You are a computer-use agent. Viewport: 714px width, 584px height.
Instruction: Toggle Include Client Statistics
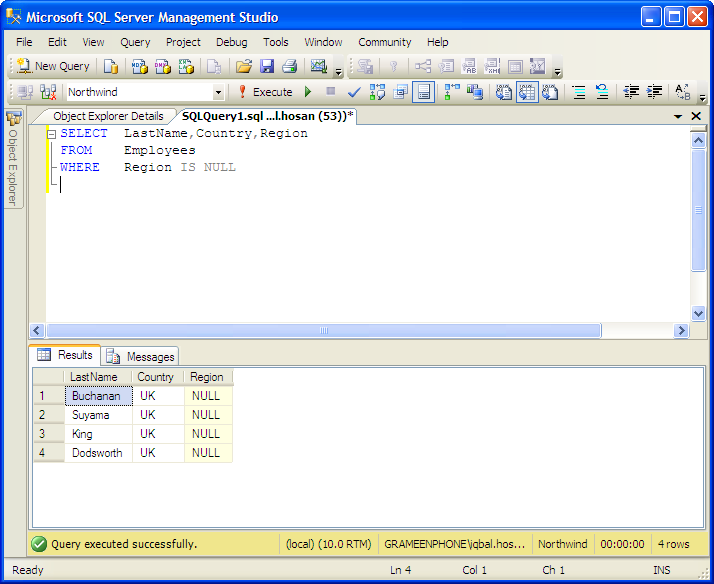click(x=475, y=92)
